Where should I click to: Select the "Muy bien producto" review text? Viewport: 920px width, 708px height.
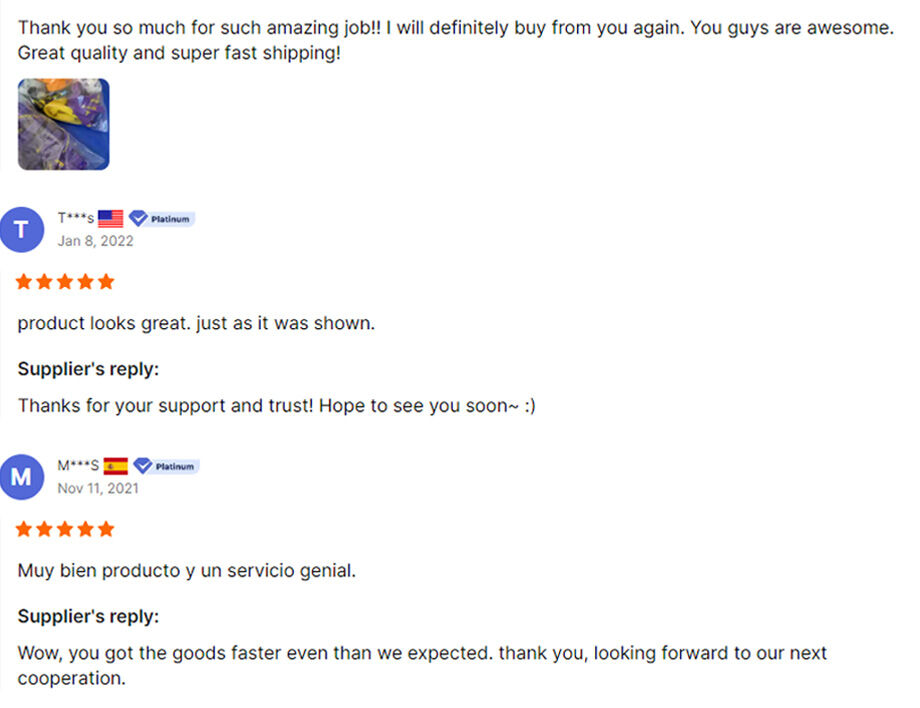(187, 571)
